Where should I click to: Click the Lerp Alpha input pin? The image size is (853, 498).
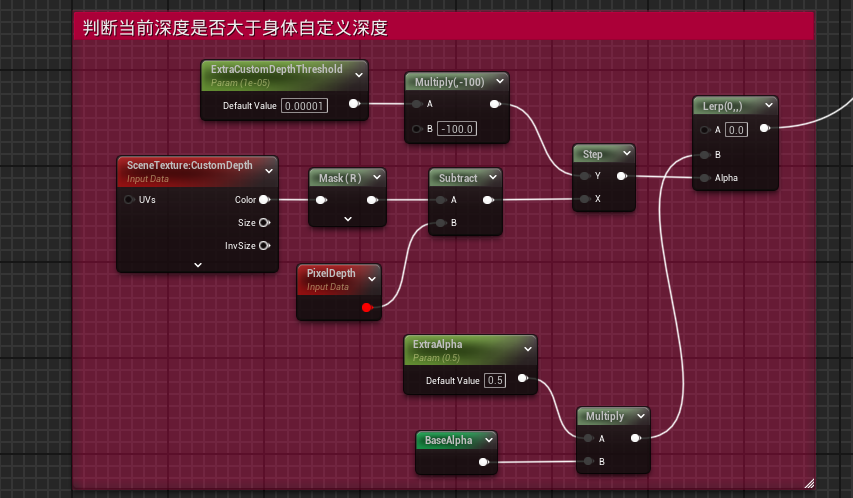[x=705, y=178]
